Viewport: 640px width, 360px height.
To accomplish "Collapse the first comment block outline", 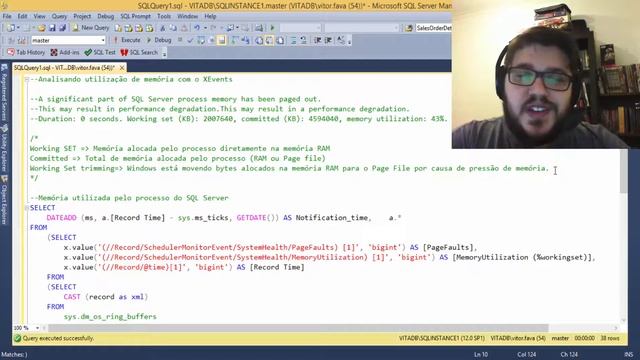I will pyautogui.click(x=27, y=79).
